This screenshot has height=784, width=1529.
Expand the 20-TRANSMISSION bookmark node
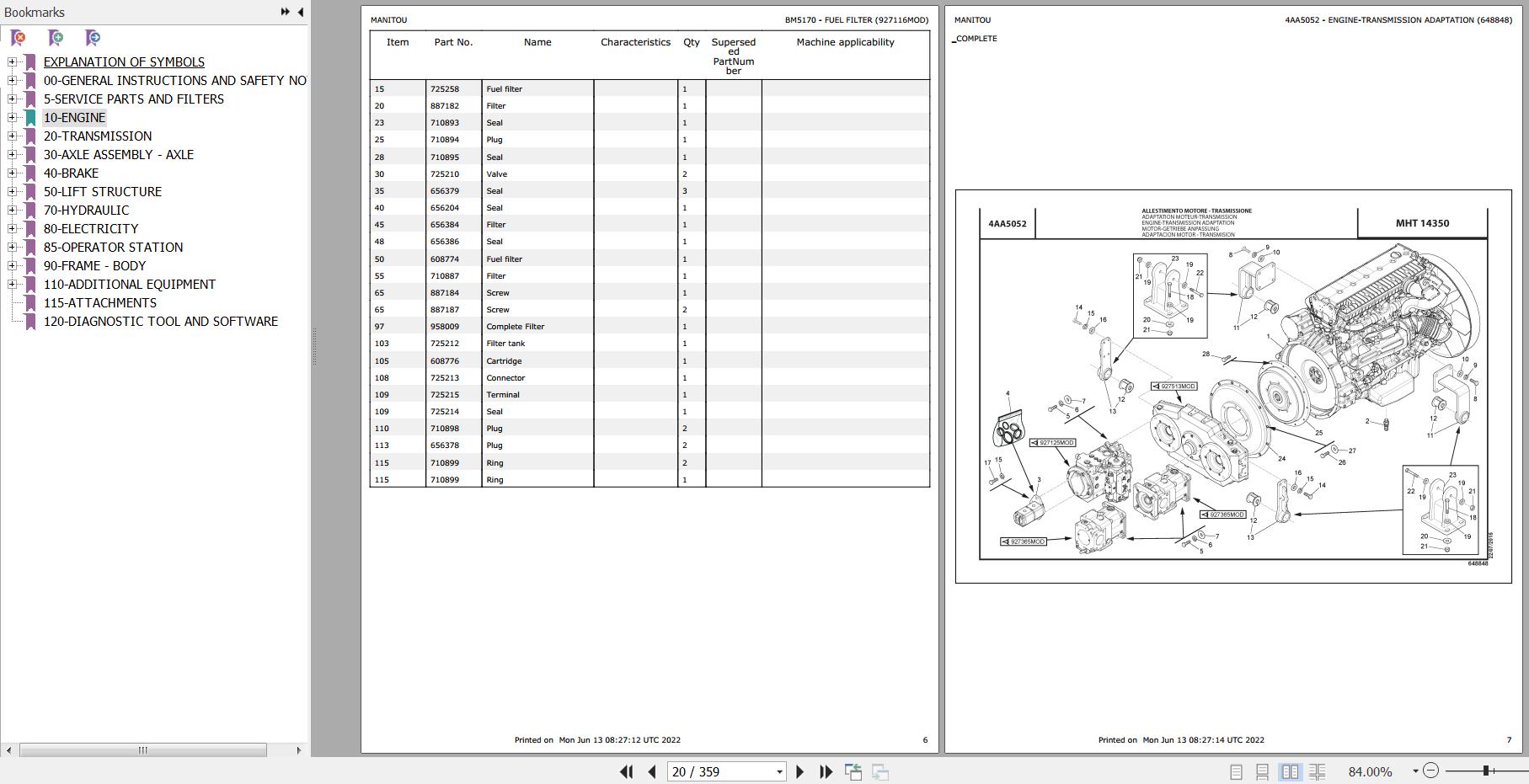click(x=12, y=136)
